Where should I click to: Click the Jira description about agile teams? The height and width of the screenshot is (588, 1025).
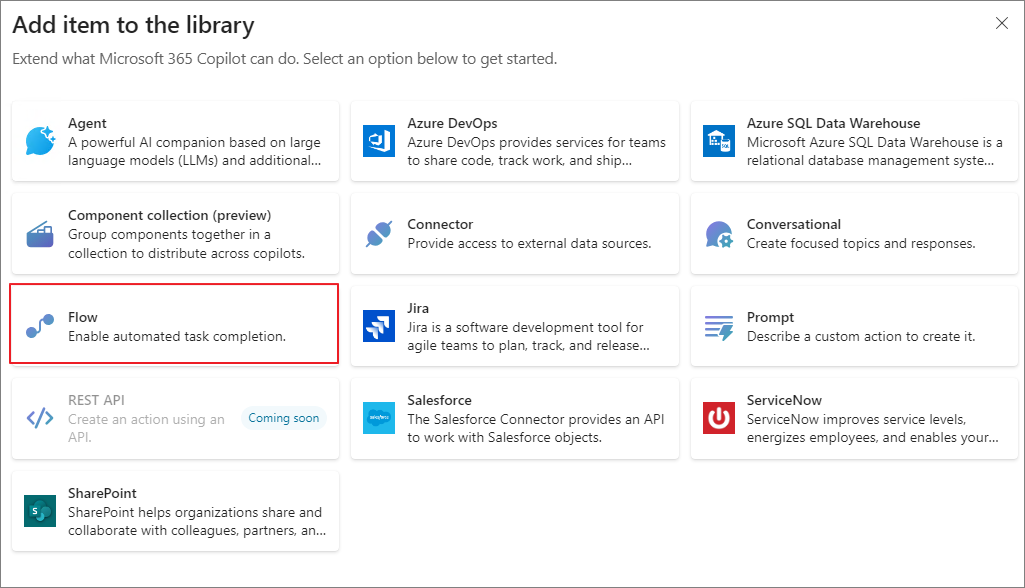528,336
